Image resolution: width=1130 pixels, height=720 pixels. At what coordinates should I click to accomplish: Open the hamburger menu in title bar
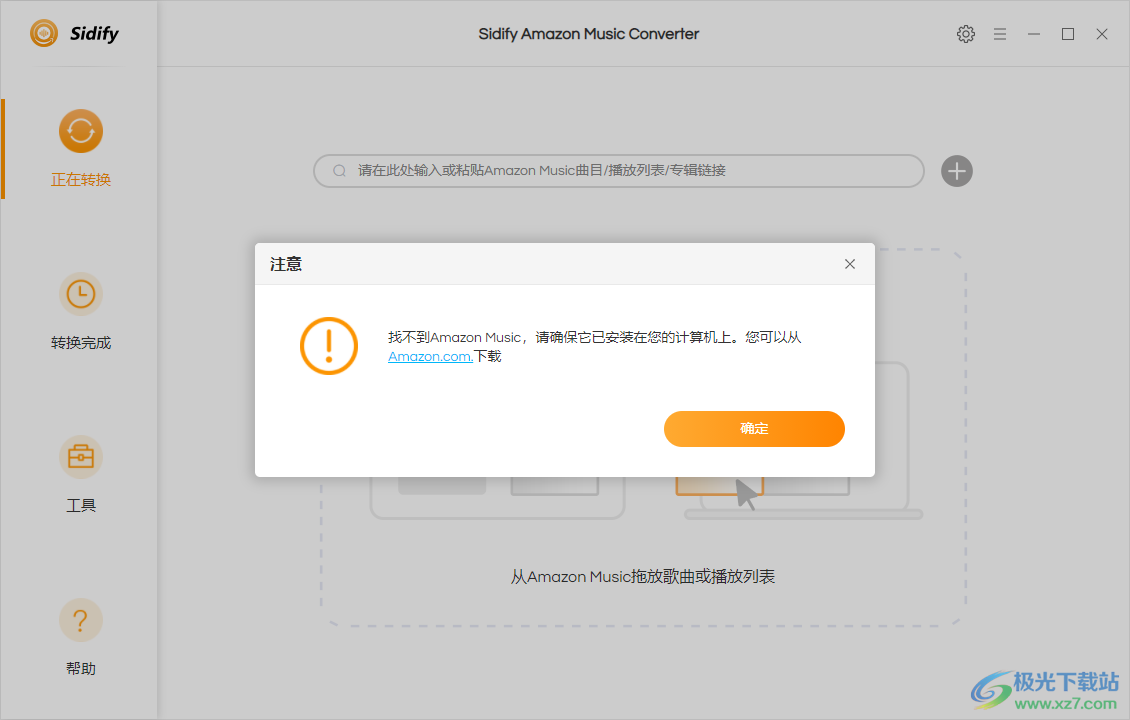point(1000,34)
